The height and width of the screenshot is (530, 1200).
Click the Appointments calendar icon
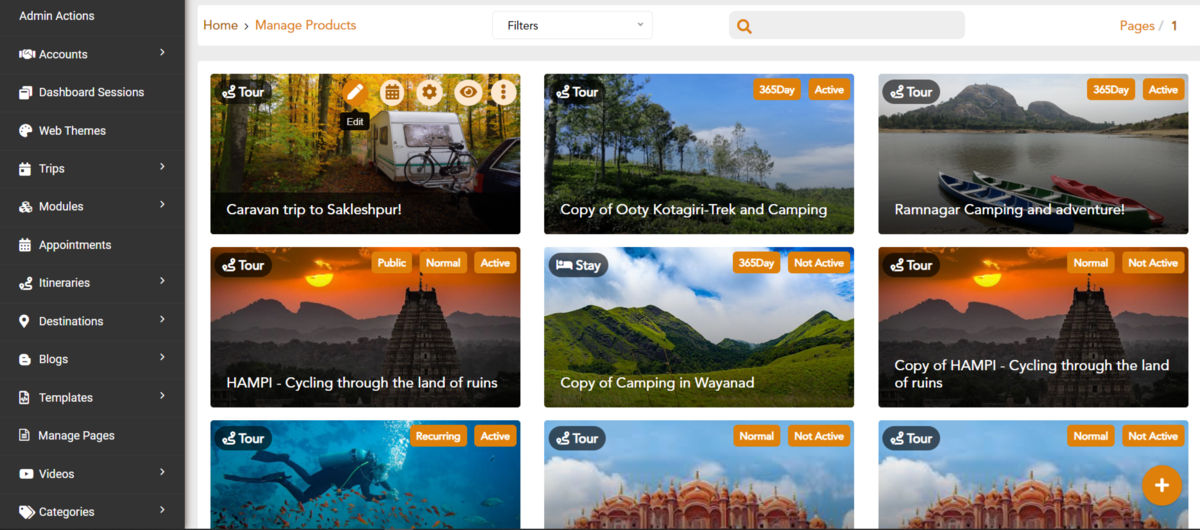point(26,245)
